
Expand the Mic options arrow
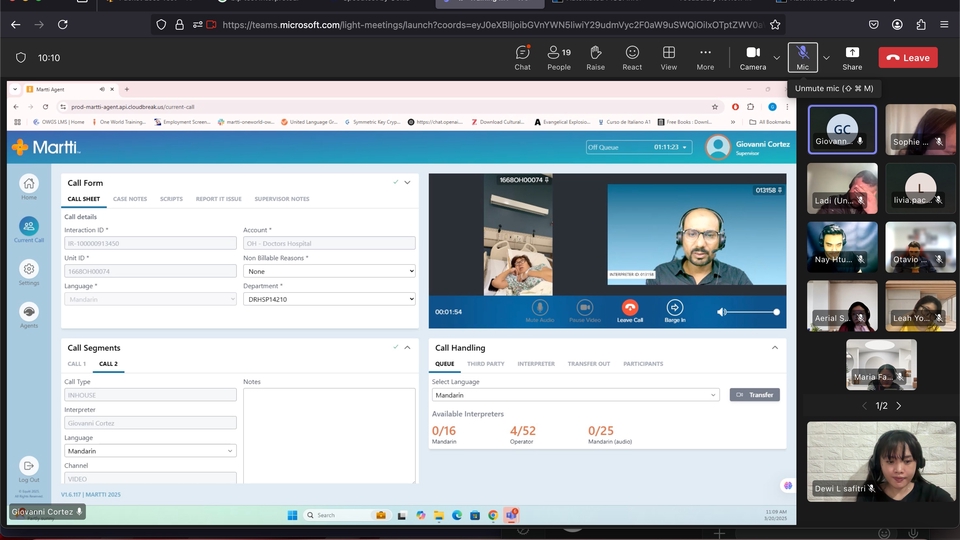pyautogui.click(x=826, y=57)
